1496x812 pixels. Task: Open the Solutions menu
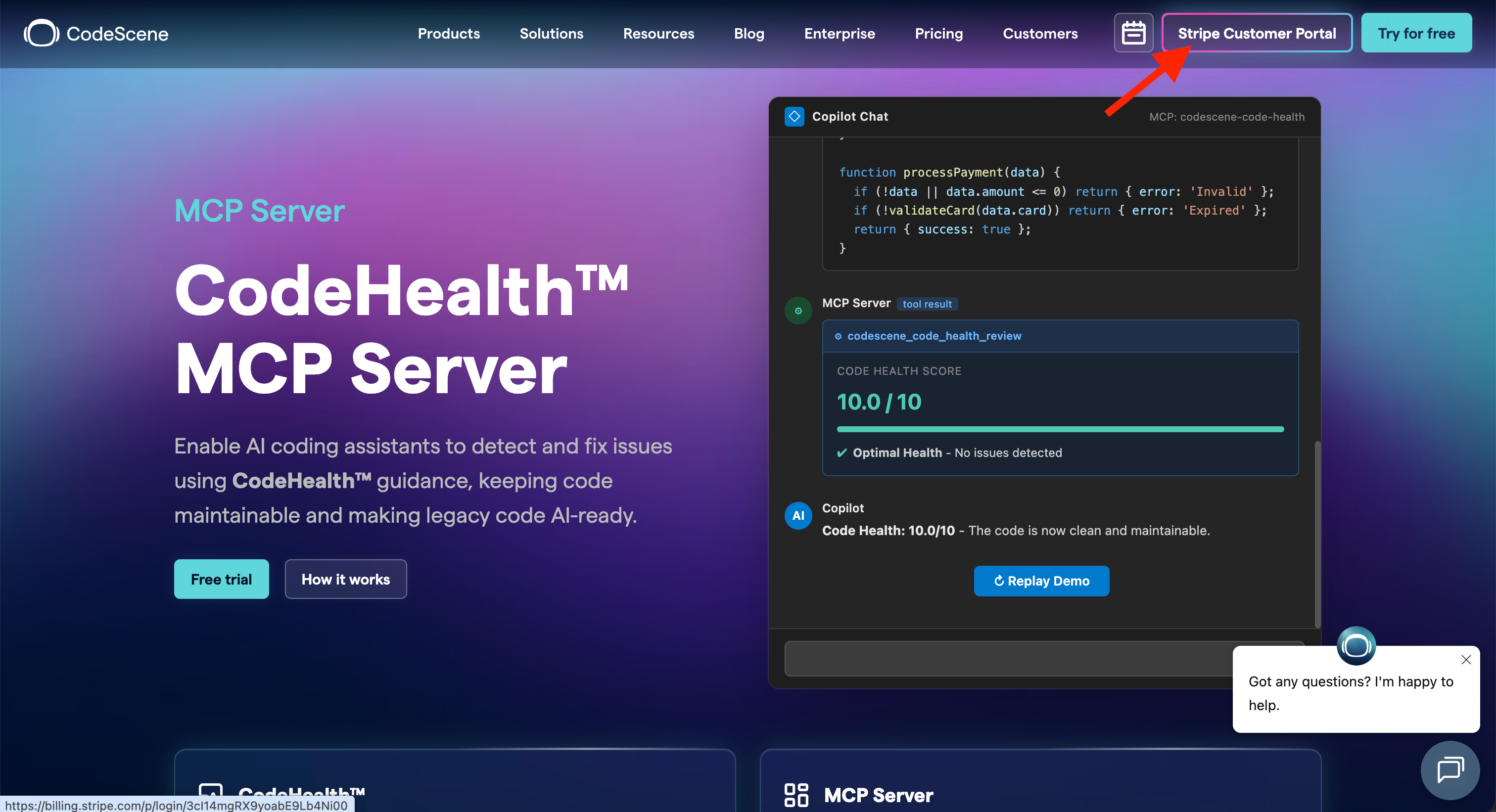point(551,33)
